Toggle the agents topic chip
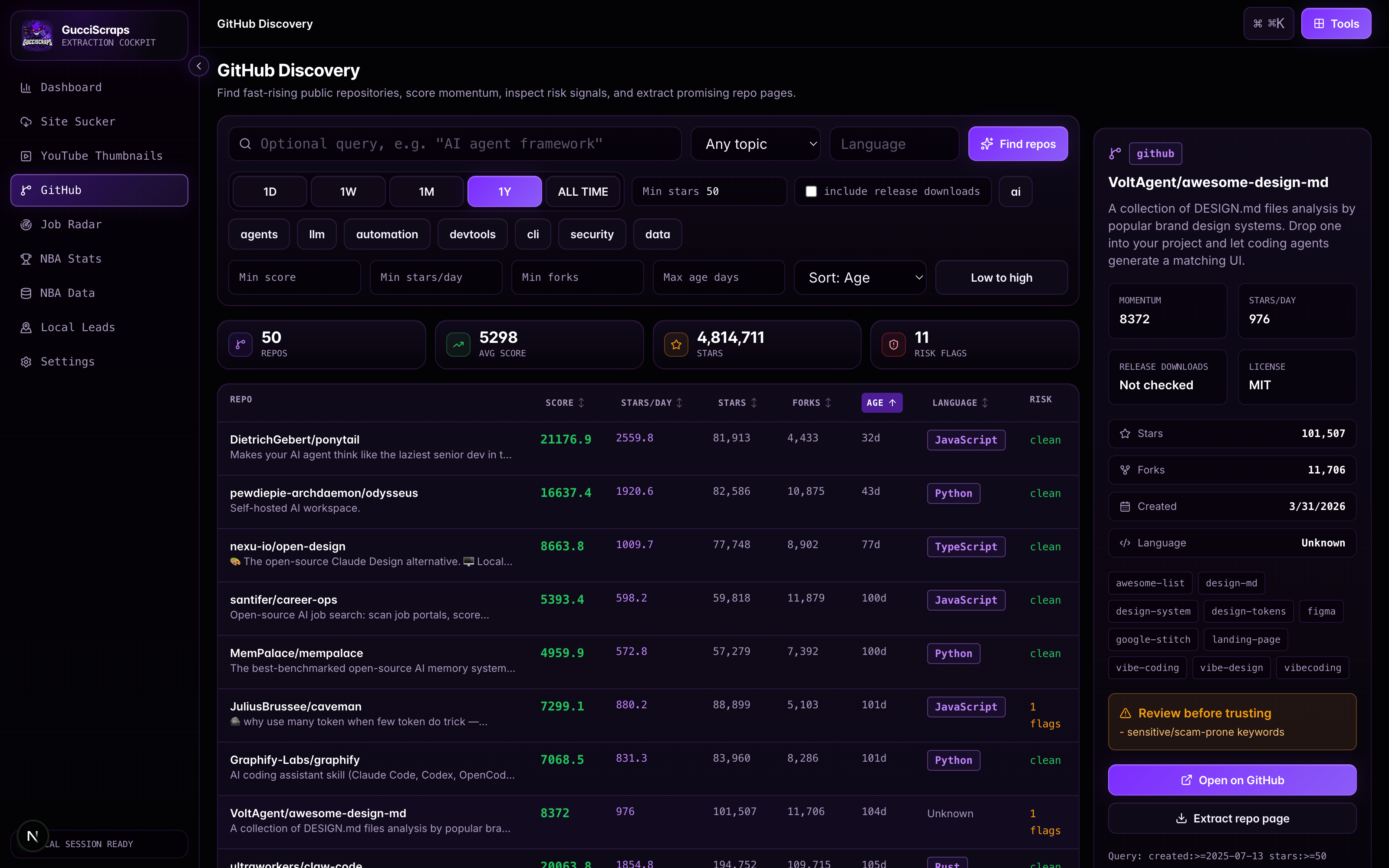 pyautogui.click(x=259, y=234)
